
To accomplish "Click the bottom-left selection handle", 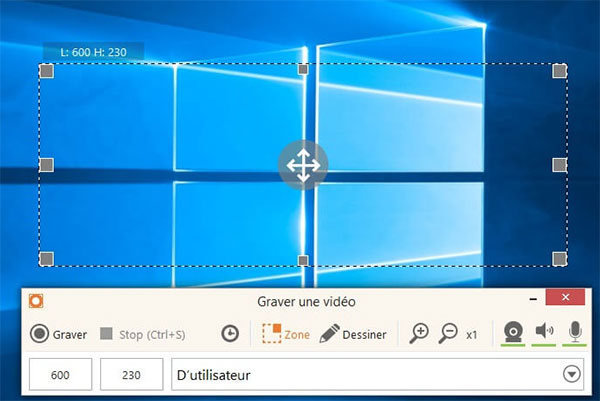I will pos(47,259).
